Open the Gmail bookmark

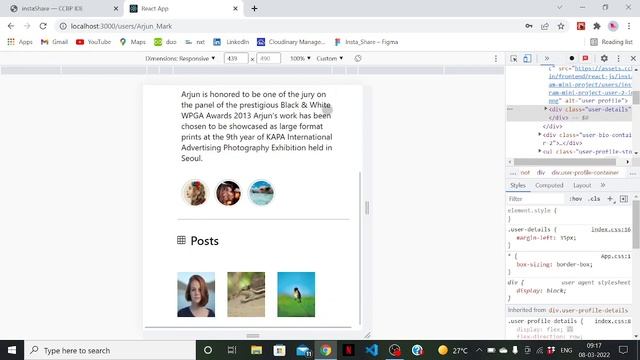tap(54, 42)
